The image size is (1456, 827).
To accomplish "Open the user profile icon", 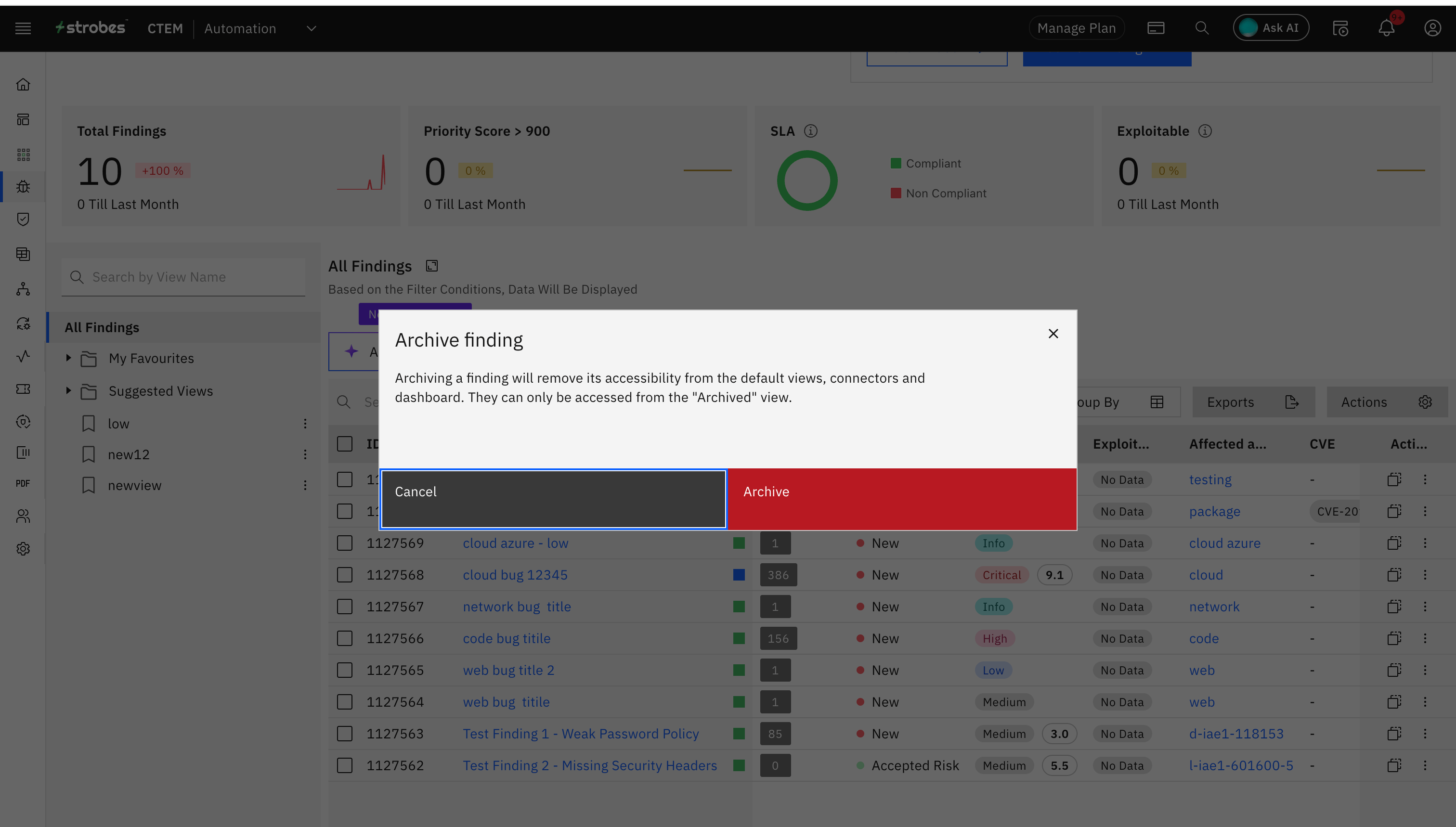I will [x=1432, y=28].
